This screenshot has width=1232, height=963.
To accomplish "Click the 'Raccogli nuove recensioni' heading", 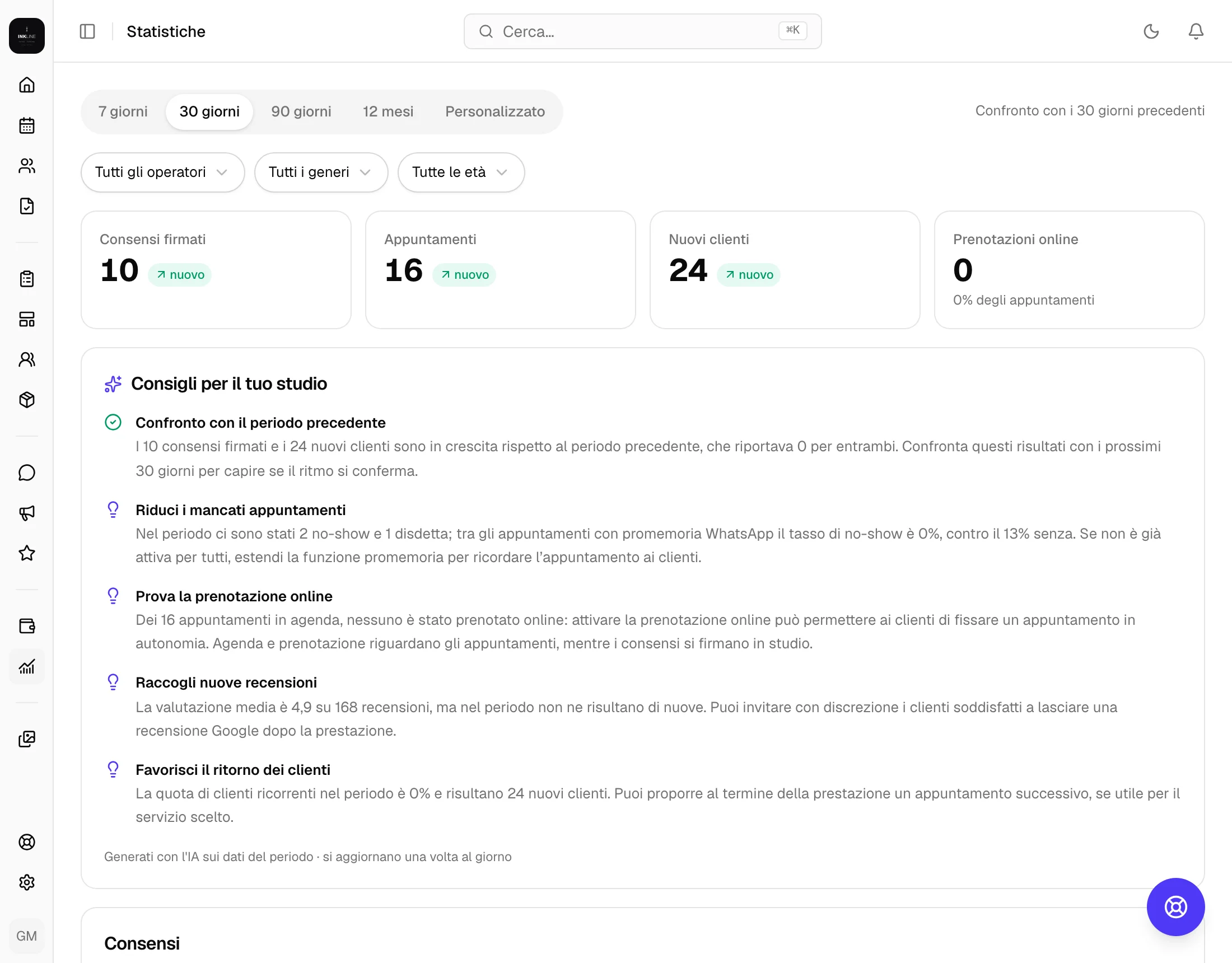I will click(226, 682).
